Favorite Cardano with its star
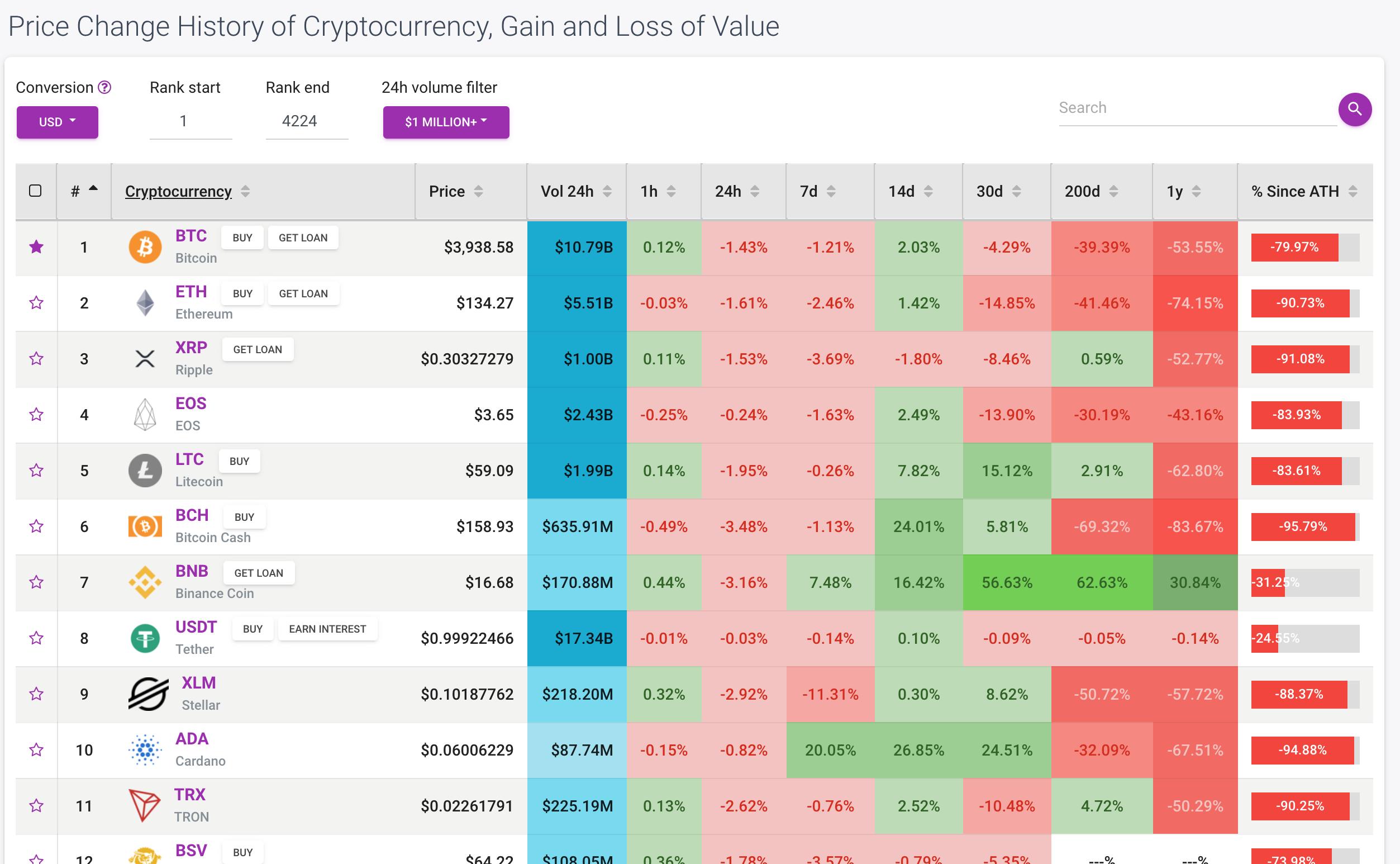This screenshot has height=864, width=1400. [36, 750]
